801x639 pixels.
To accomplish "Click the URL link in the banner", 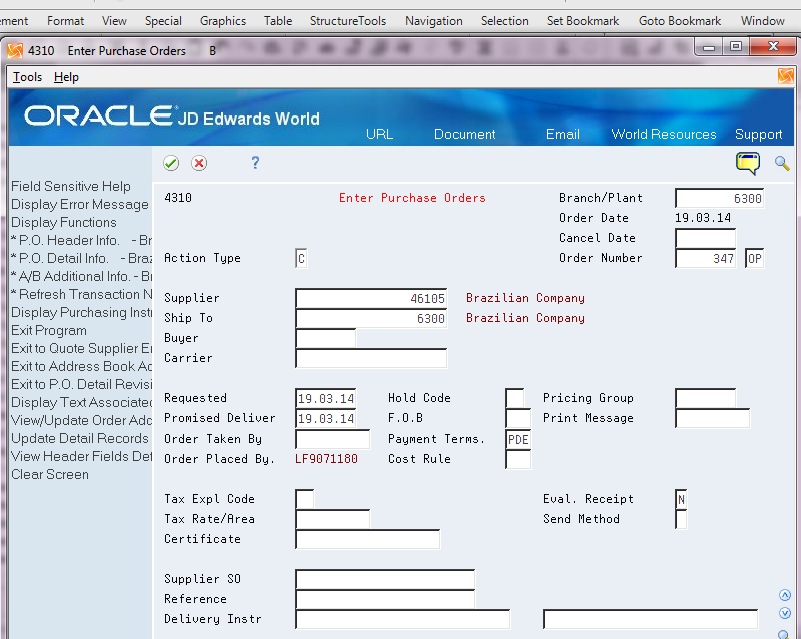I will [380, 134].
